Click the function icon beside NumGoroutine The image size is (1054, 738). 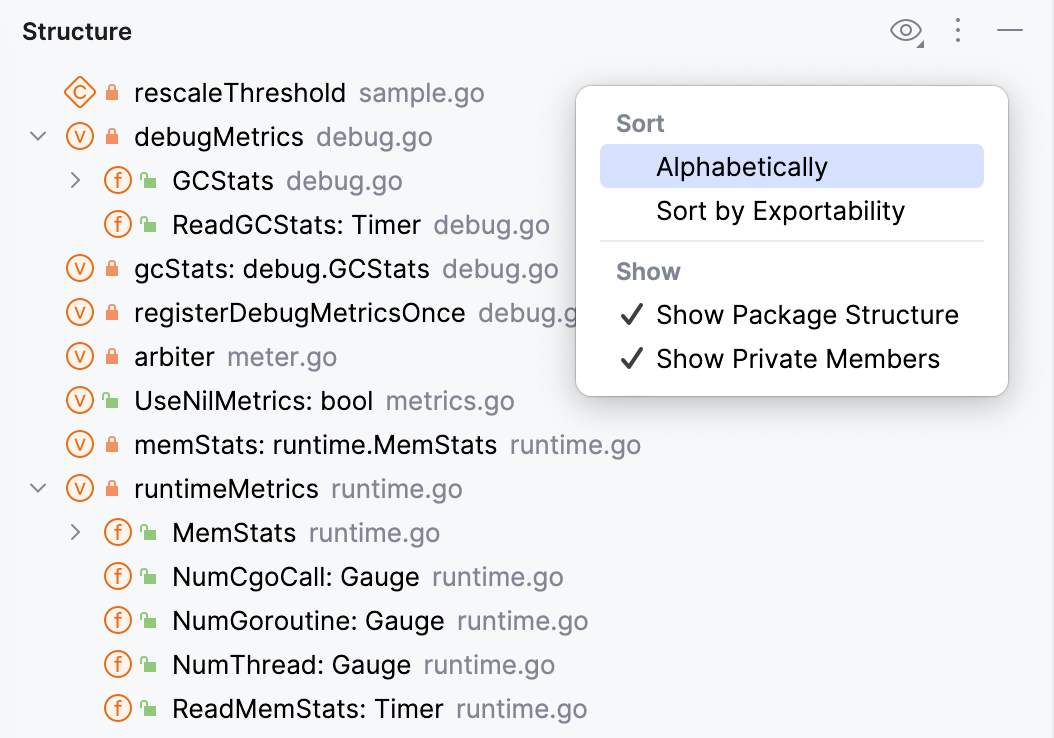coord(117,621)
